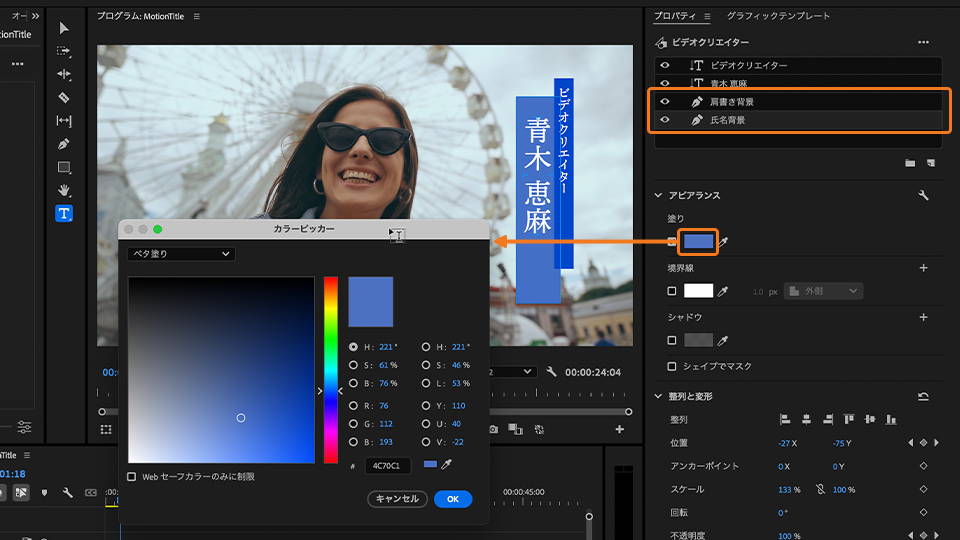Pick fill color with eyedropper
This screenshot has height=540, width=960.
pyautogui.click(x=723, y=242)
